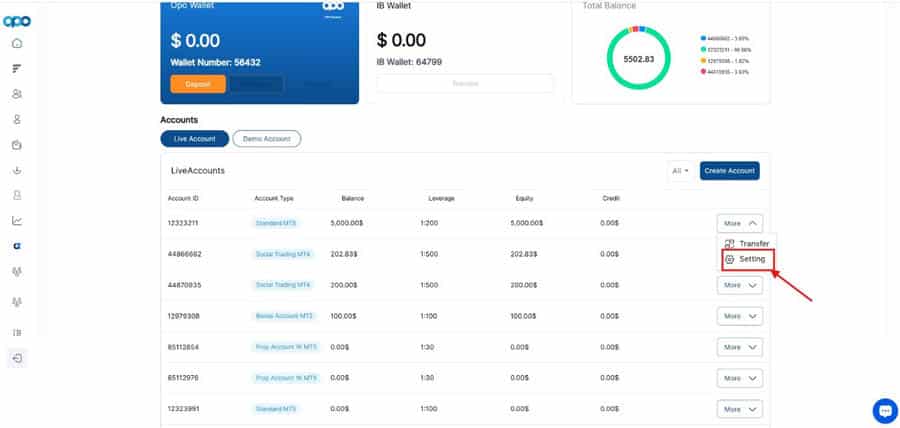The height and width of the screenshot is (428, 900).
Task: Click the green legend swatch in Total Balance
Action: pyautogui.click(x=703, y=49)
